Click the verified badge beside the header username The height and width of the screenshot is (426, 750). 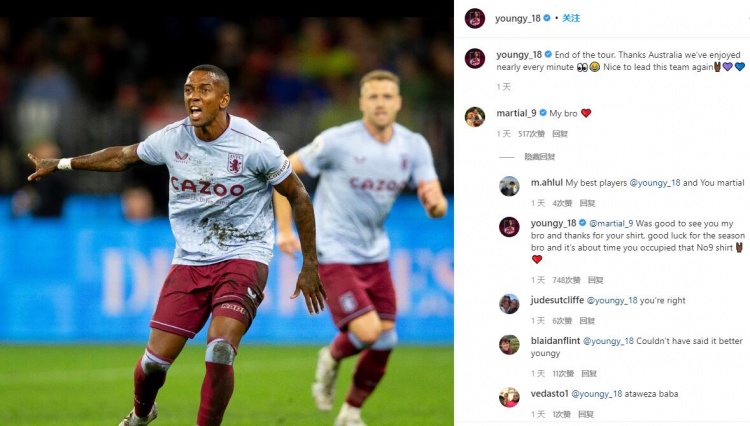[x=548, y=18]
